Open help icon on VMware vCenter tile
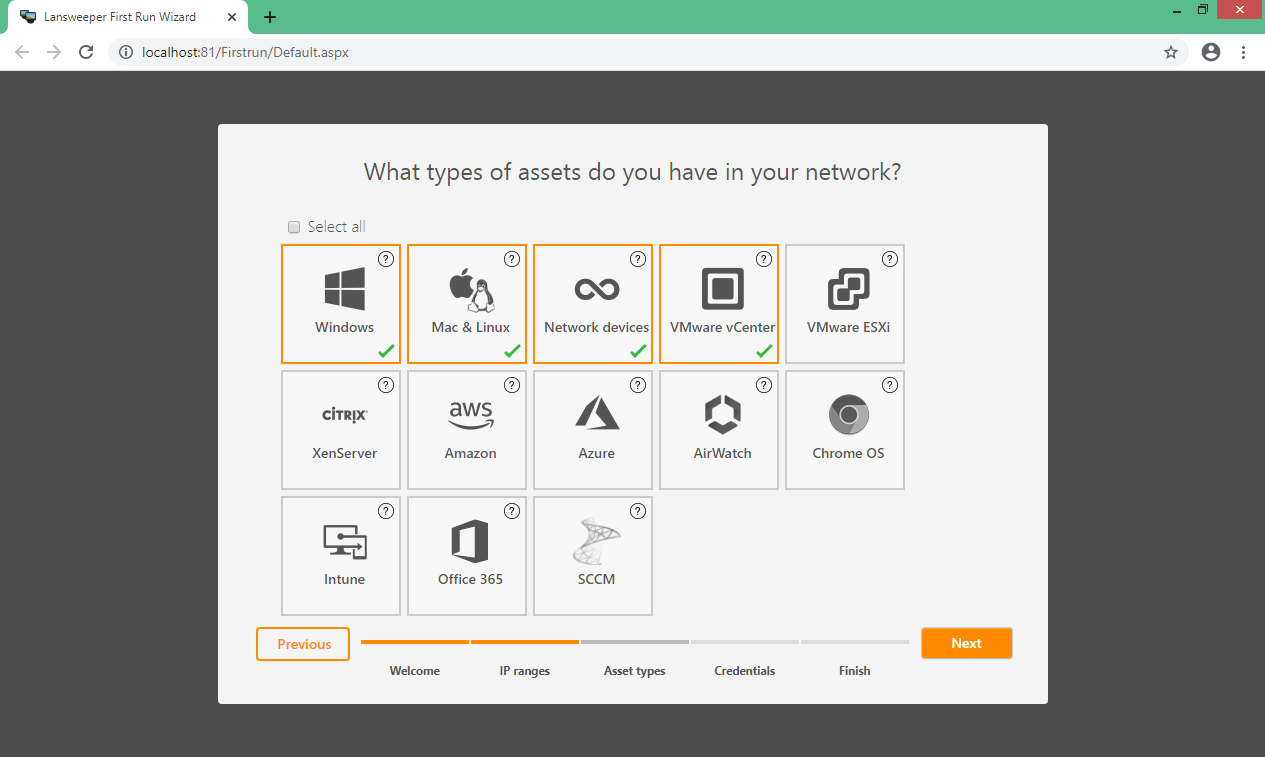Viewport: 1265px width, 757px height. (x=764, y=259)
